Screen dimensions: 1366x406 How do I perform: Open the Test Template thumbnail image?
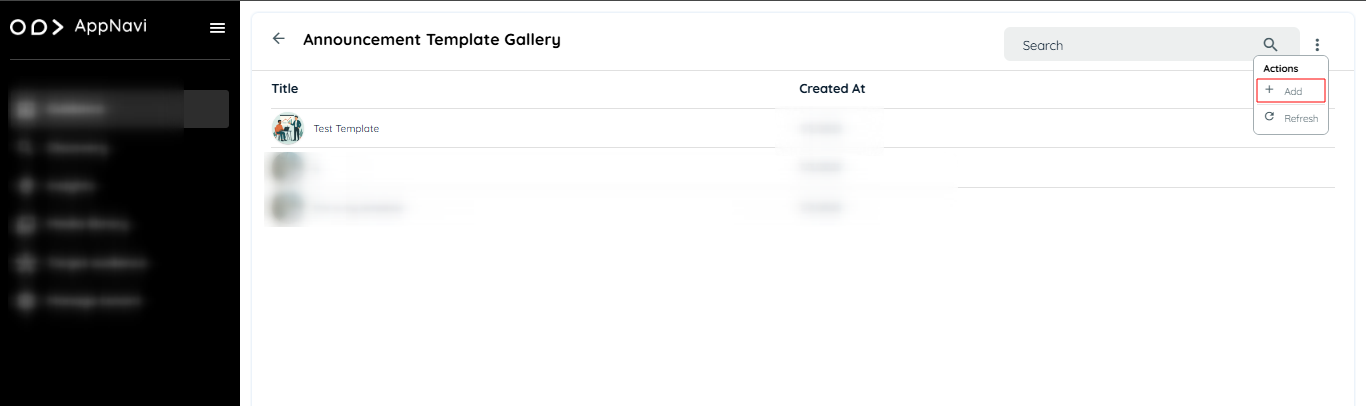coord(288,128)
